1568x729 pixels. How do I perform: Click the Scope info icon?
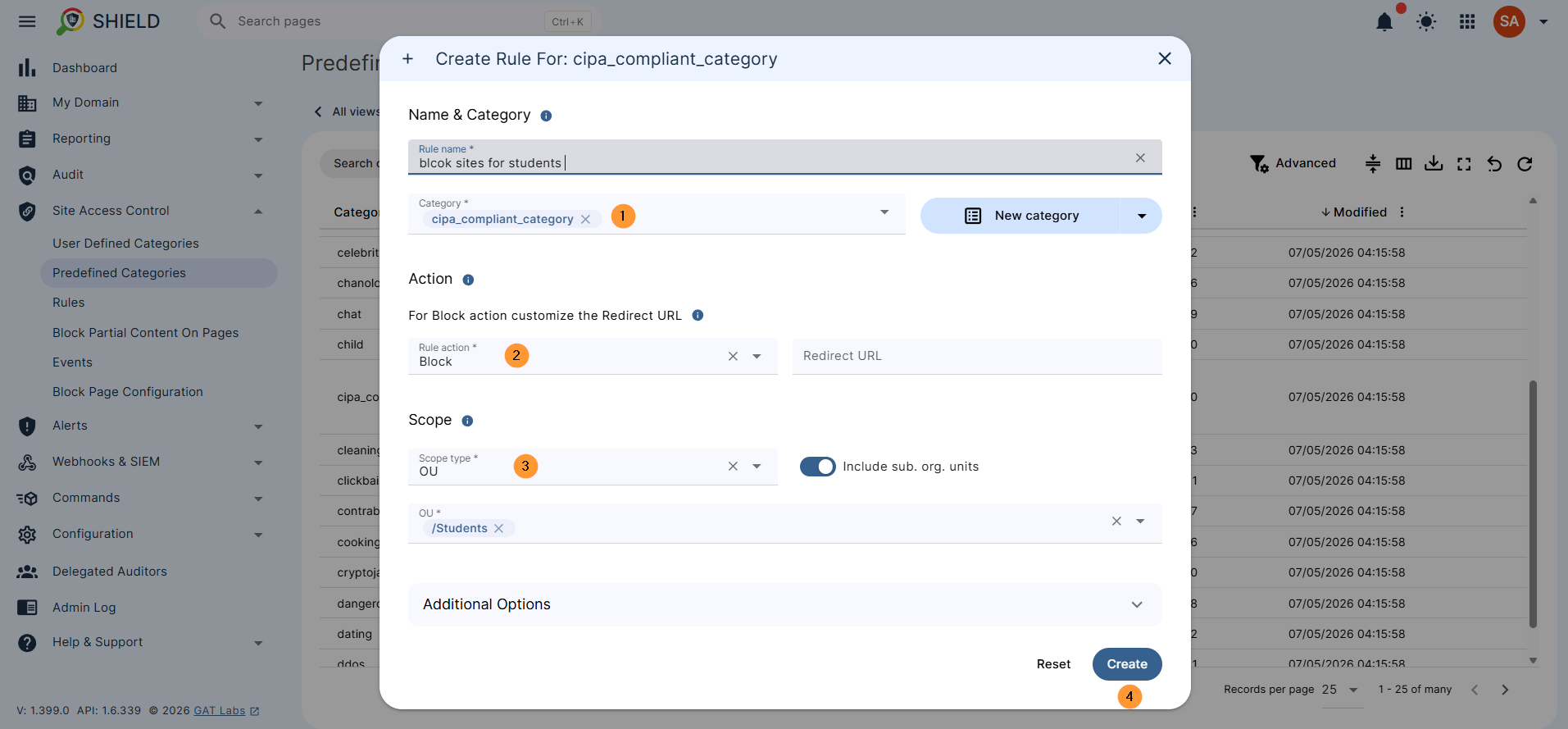coord(467,421)
